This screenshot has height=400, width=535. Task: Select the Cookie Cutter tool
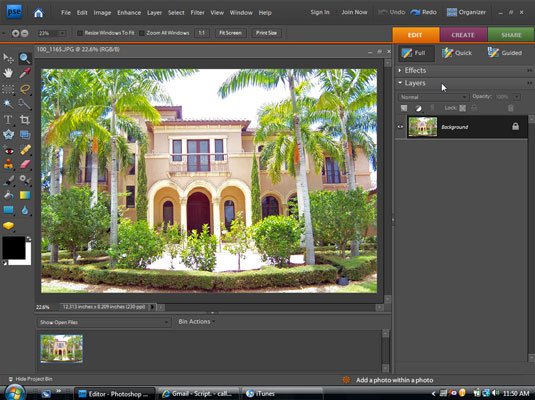8,134
